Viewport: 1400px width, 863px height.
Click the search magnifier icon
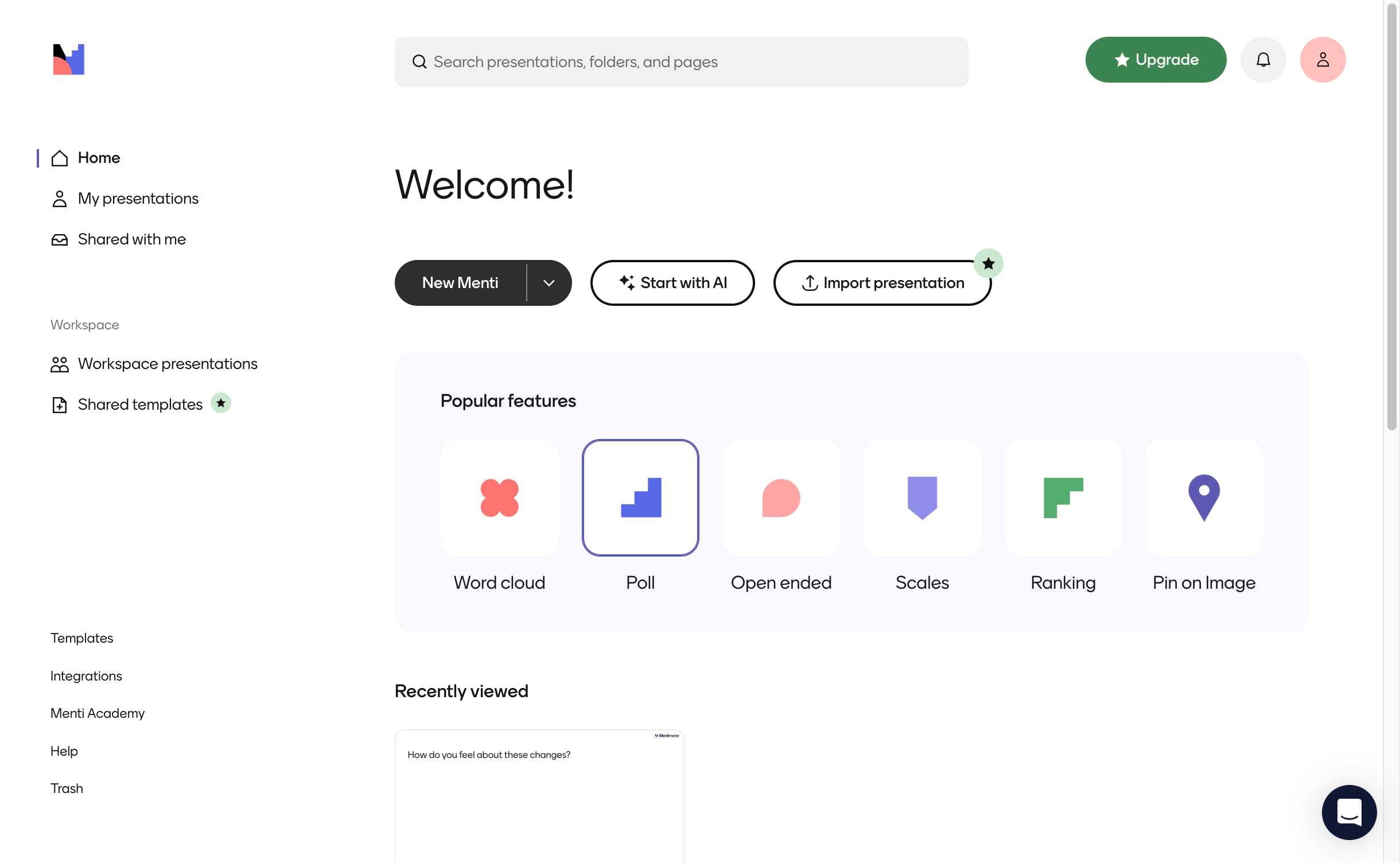pyautogui.click(x=419, y=62)
